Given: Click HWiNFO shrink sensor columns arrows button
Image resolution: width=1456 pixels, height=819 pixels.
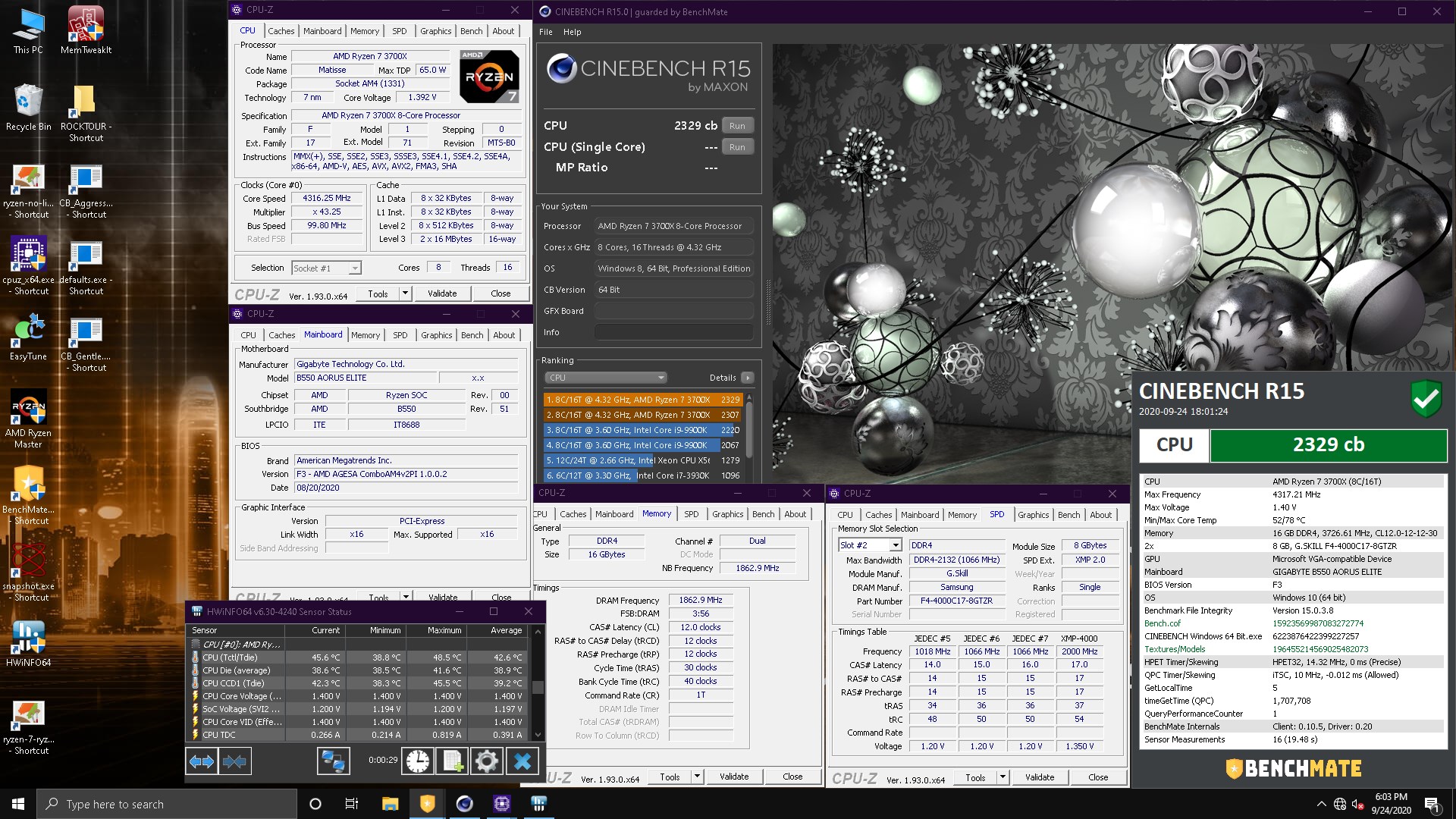Looking at the screenshot, I should pos(235,761).
